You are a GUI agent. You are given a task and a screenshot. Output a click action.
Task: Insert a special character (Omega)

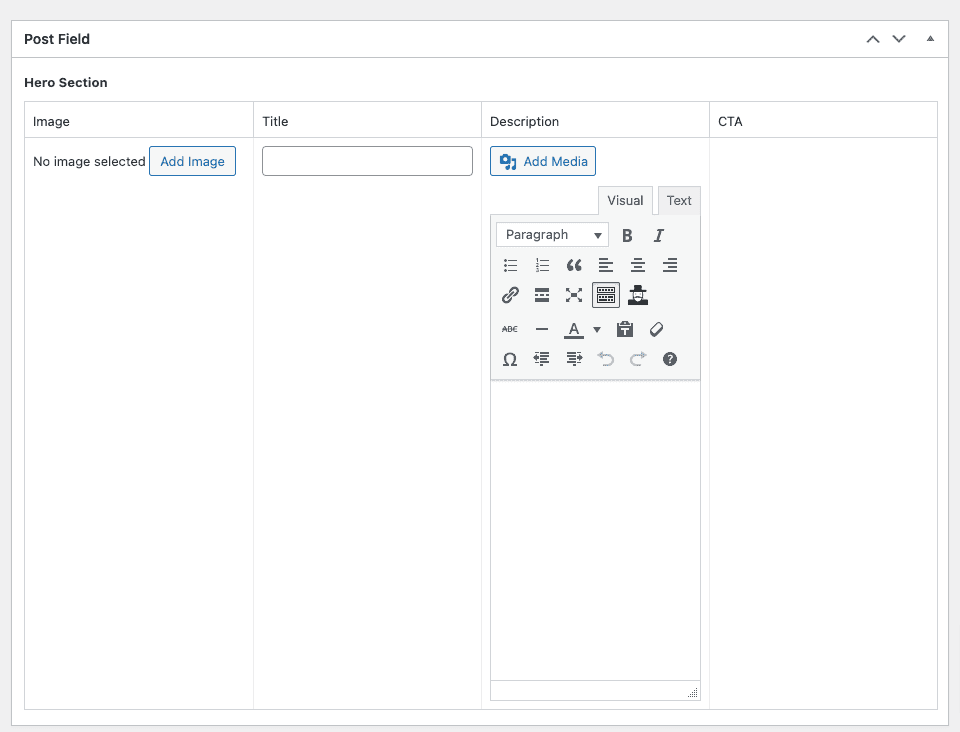pyautogui.click(x=510, y=359)
